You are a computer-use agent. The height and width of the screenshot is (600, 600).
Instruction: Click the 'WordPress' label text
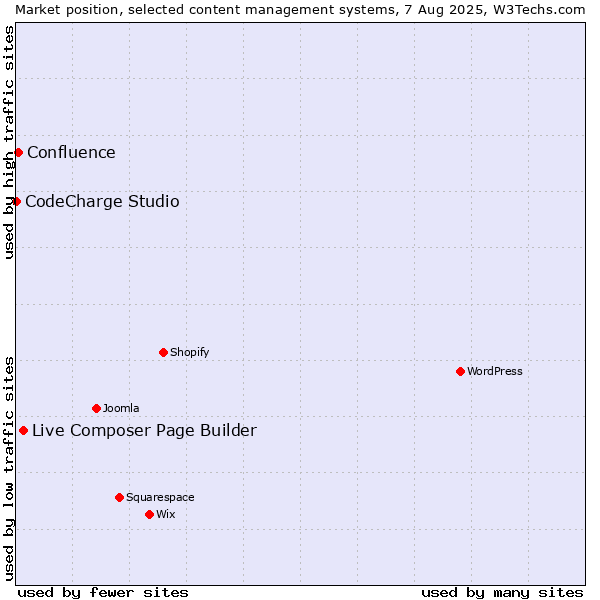point(494,371)
